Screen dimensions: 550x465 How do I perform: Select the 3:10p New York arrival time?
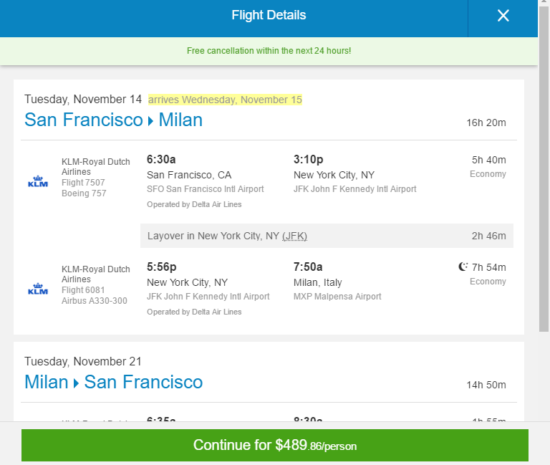click(308, 160)
